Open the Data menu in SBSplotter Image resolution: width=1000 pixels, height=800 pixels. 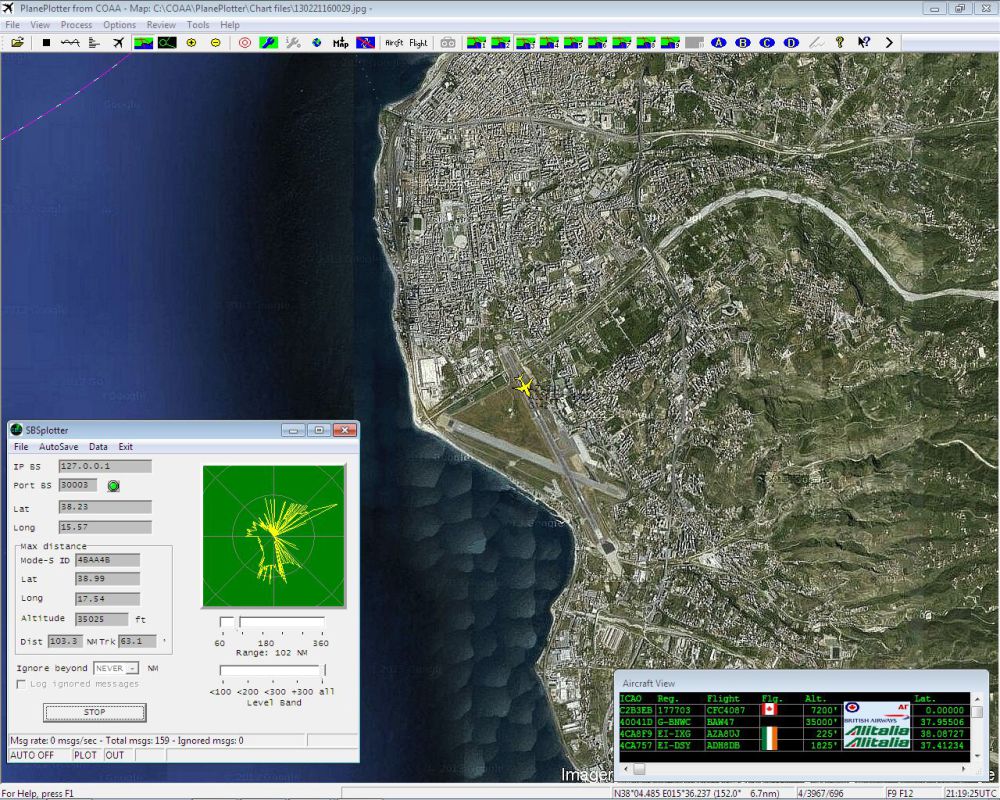(x=98, y=447)
